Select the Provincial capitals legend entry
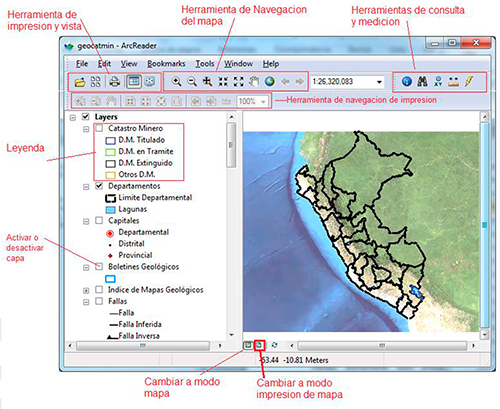 [x=135, y=255]
